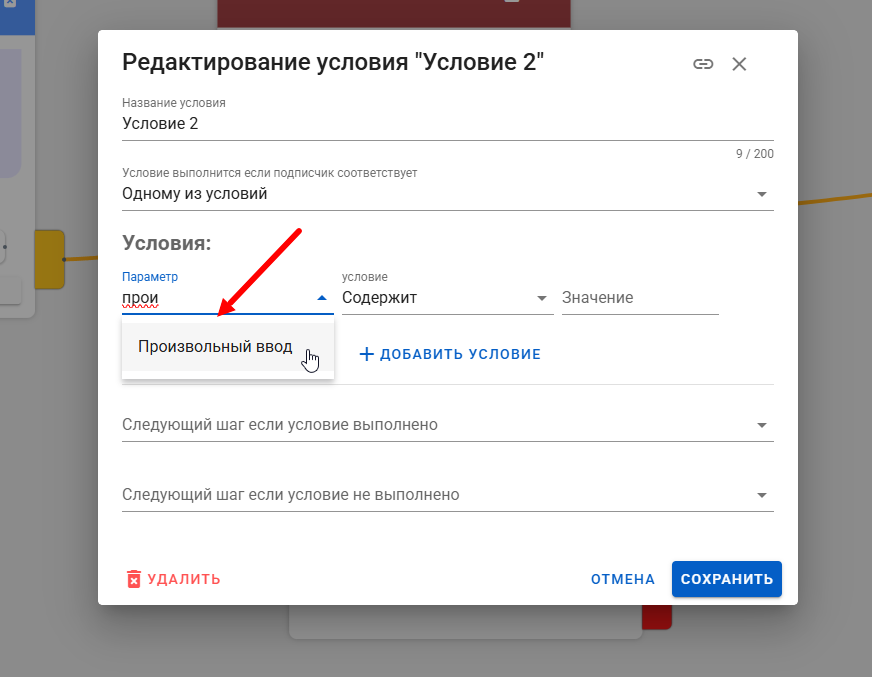Screen dimensions: 872x677
Task: Collapse the Параметр dropdown arrow
Action: [321, 298]
